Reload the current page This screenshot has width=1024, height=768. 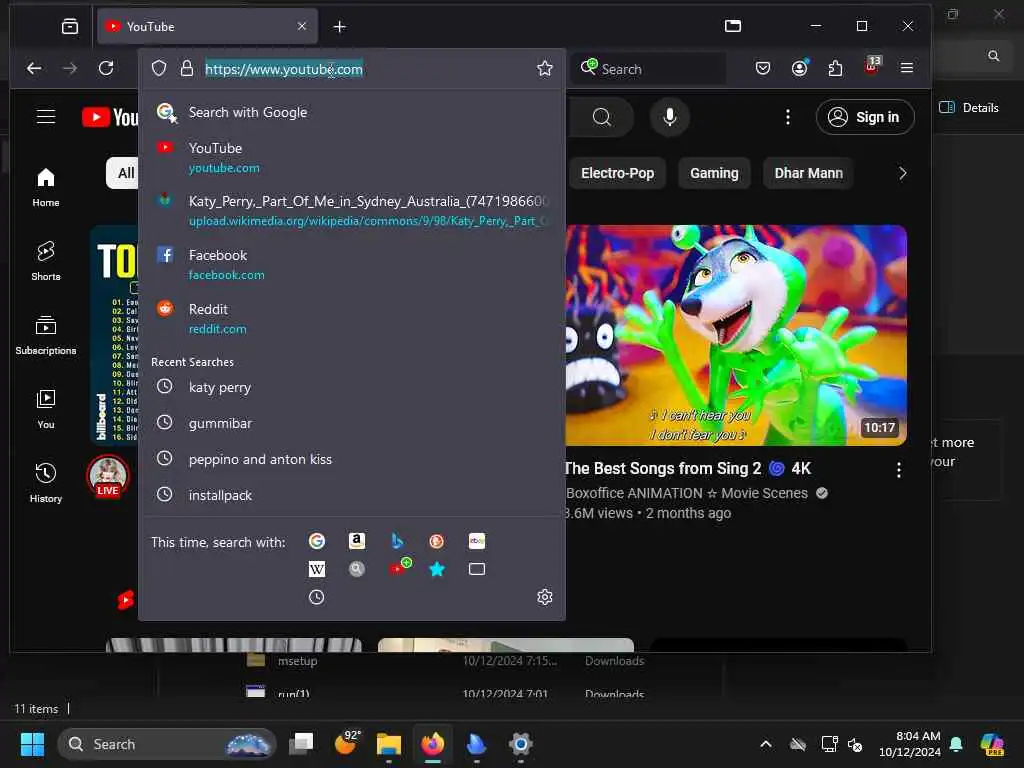[106, 68]
